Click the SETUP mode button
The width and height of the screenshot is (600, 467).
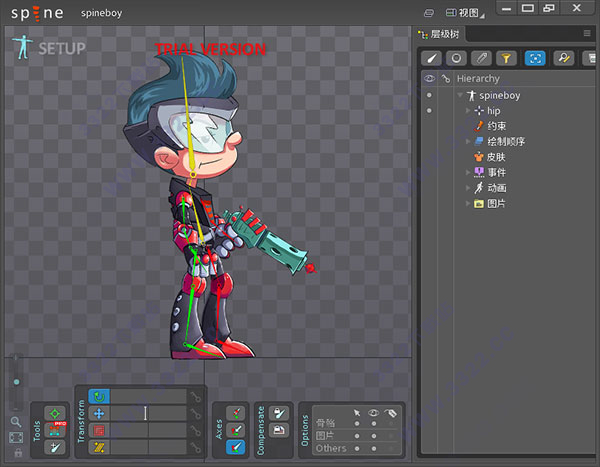(x=49, y=48)
